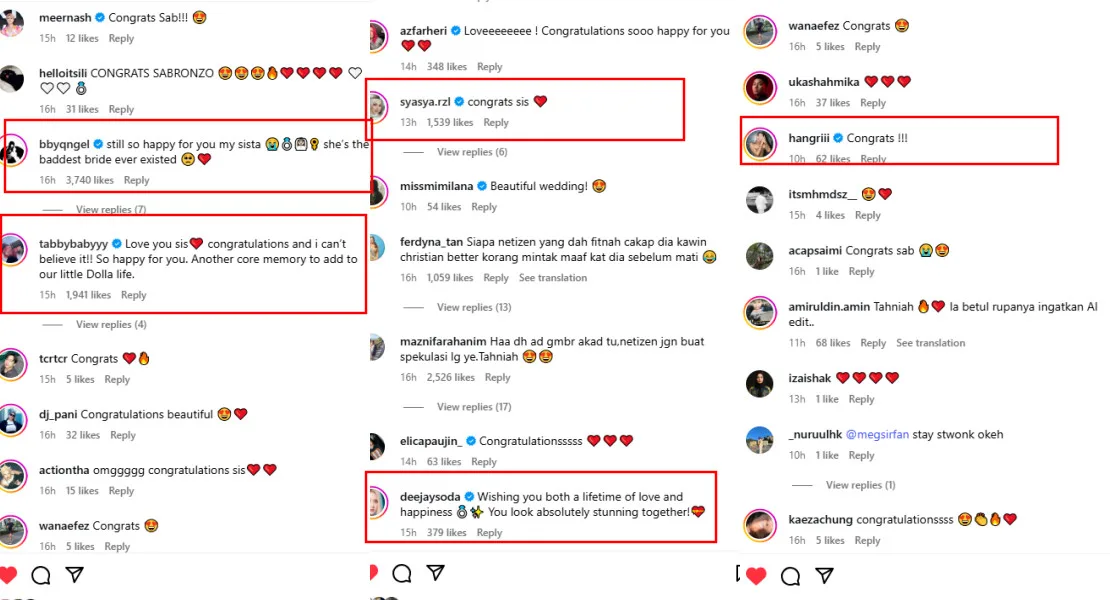Toggle red heart like below kaezachung's comment

click(x=756, y=575)
